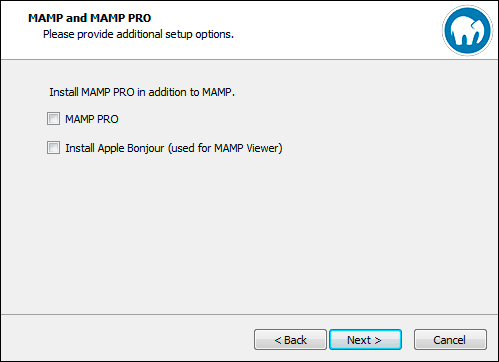This screenshot has width=499, height=362.
Task: Select the white elephant in the blue circle
Action: (467, 30)
